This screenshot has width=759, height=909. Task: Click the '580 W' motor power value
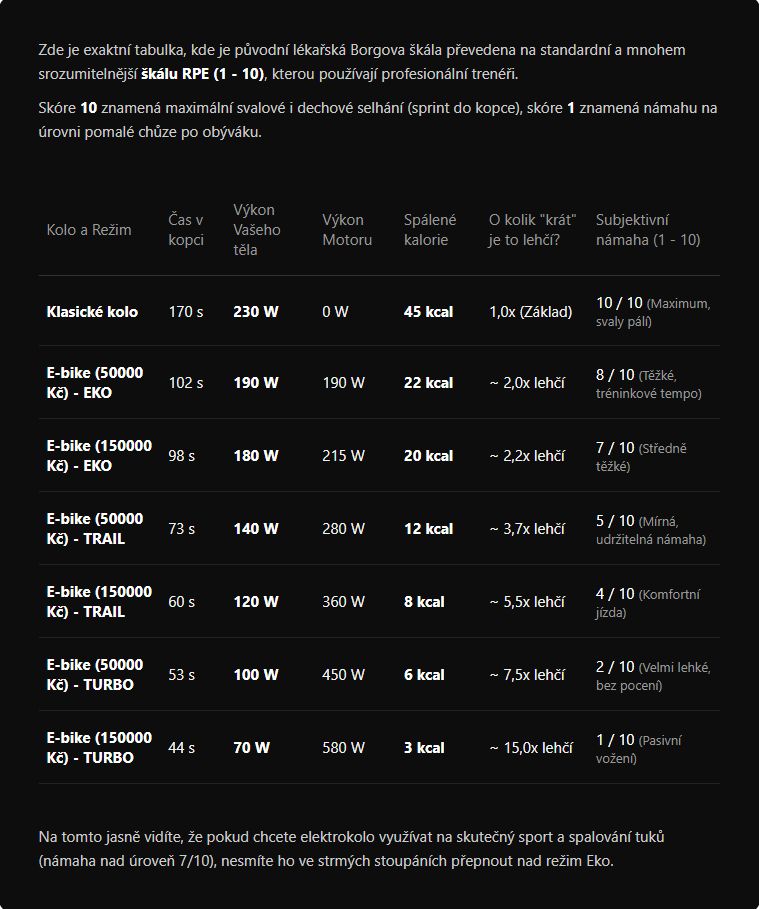point(343,748)
